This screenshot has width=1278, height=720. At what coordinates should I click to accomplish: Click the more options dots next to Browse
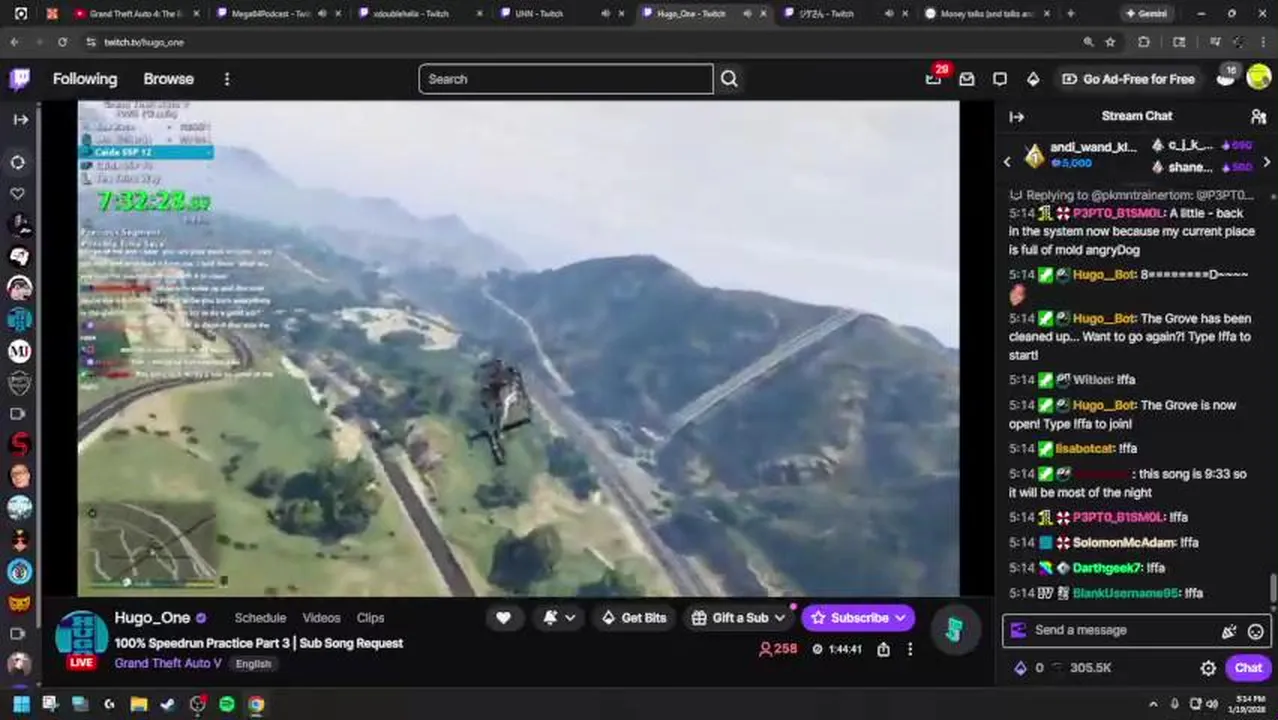227,79
